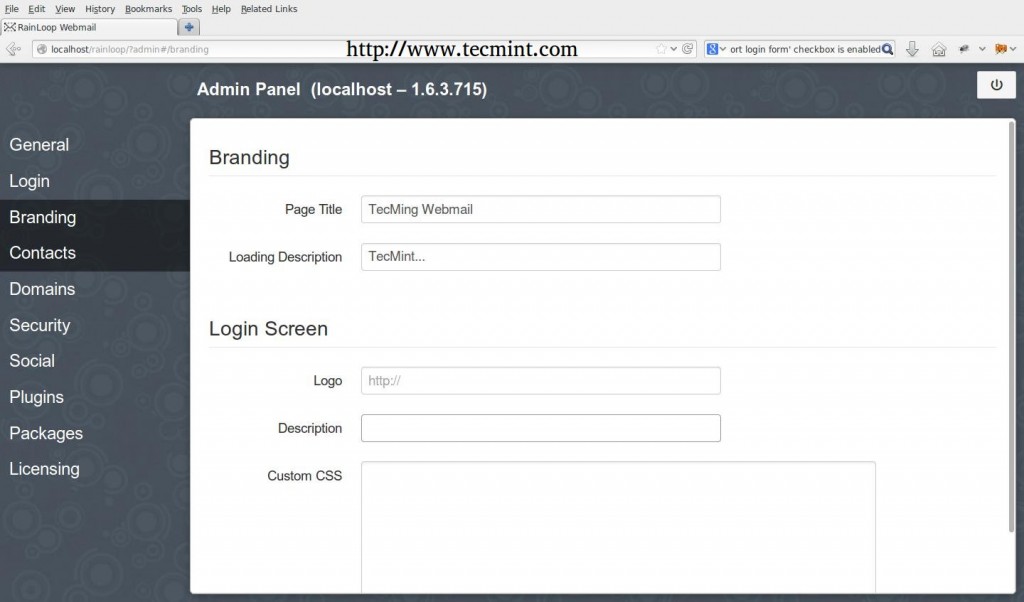
Task: Expand the chevron beside the add-on icon
Action: 981,47
